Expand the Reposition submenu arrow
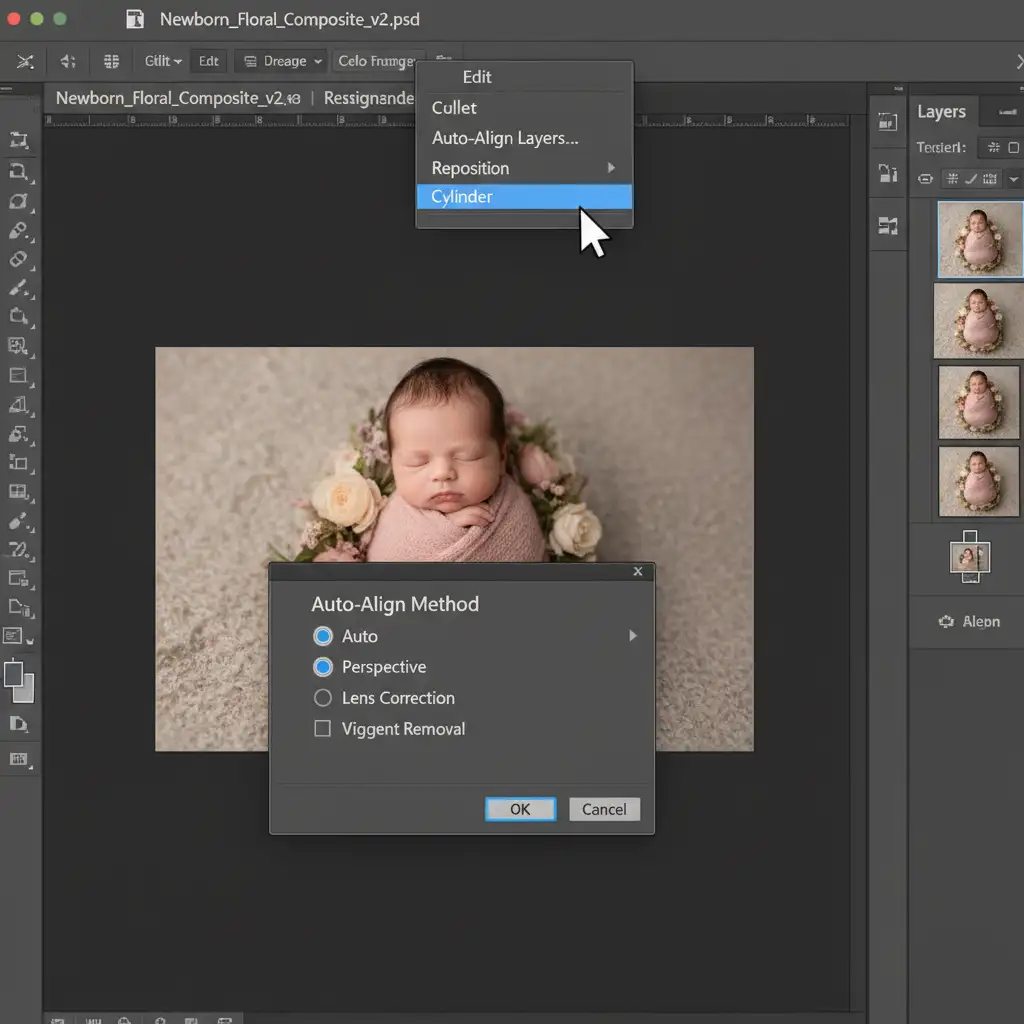1024x1024 pixels. (x=611, y=168)
